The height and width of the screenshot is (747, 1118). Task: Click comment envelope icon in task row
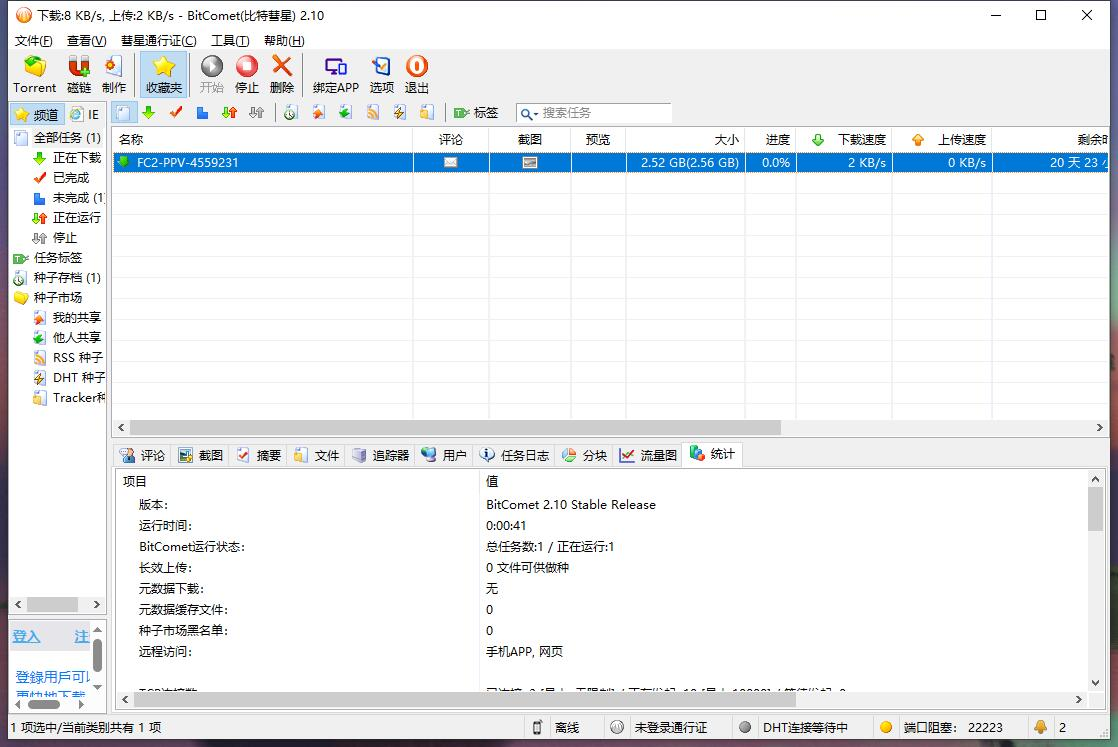pos(451,163)
